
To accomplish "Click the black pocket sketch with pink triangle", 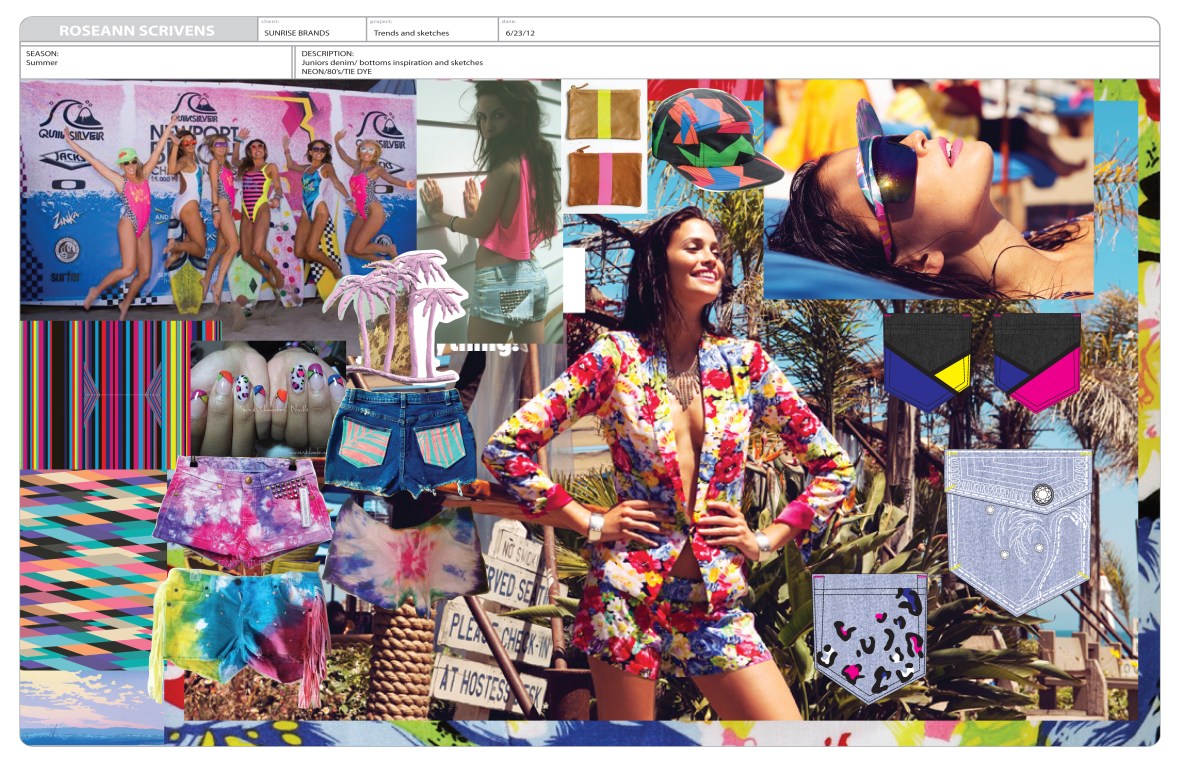I will pos(1035,360).
